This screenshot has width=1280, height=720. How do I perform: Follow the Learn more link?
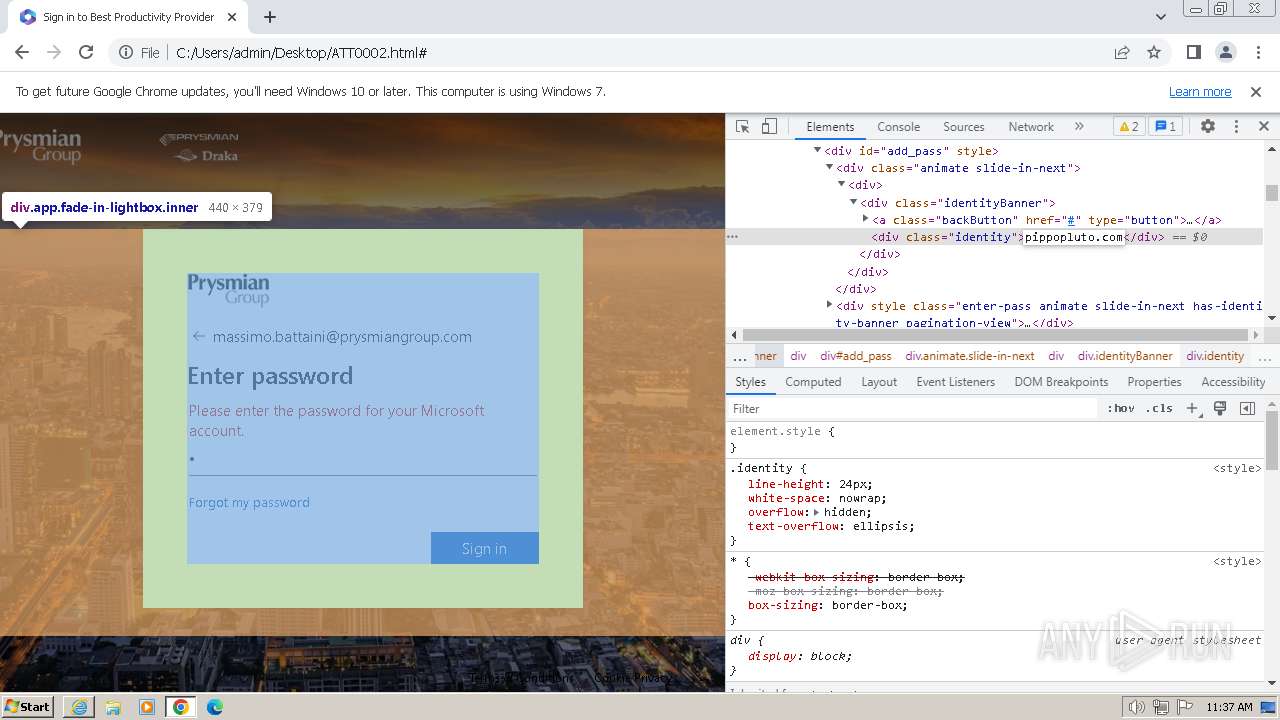pyautogui.click(x=1200, y=91)
